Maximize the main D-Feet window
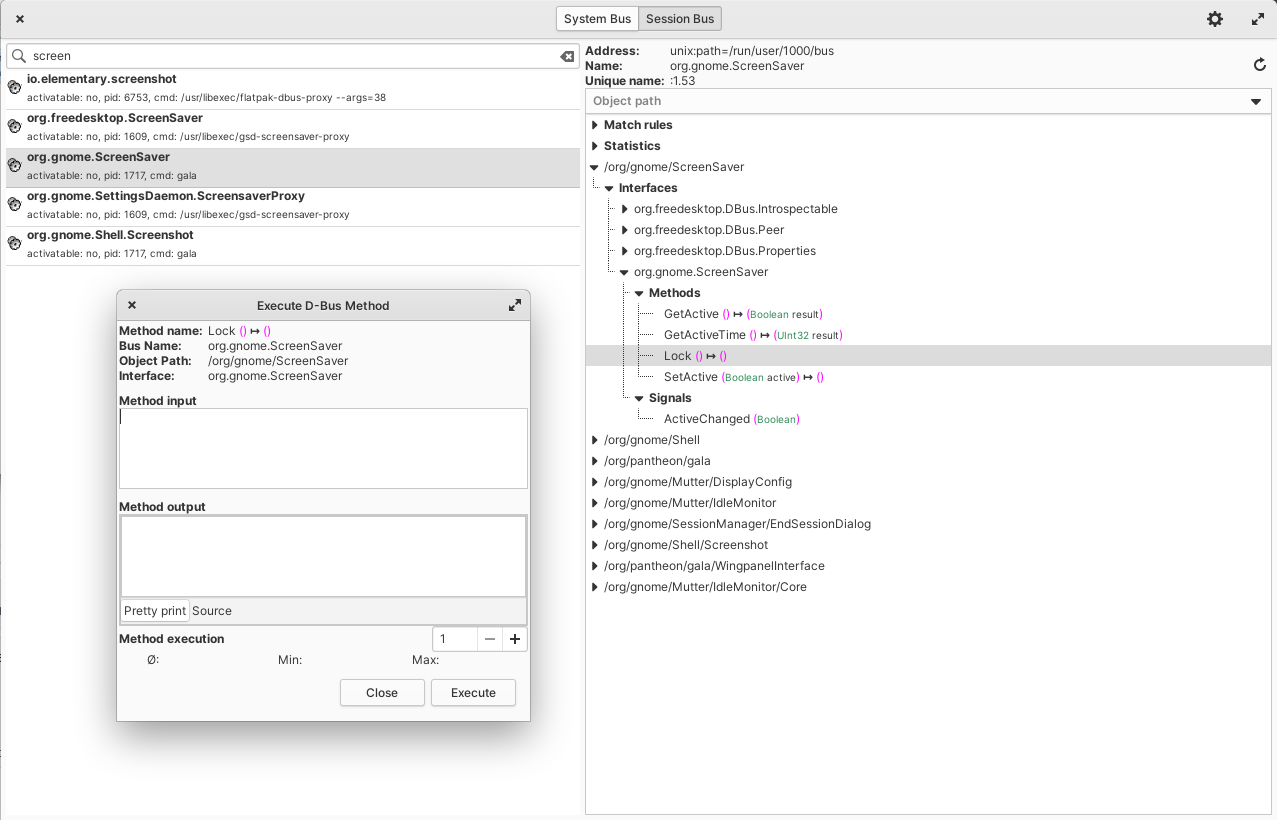Viewport: 1277px width, 820px height. [x=1258, y=19]
